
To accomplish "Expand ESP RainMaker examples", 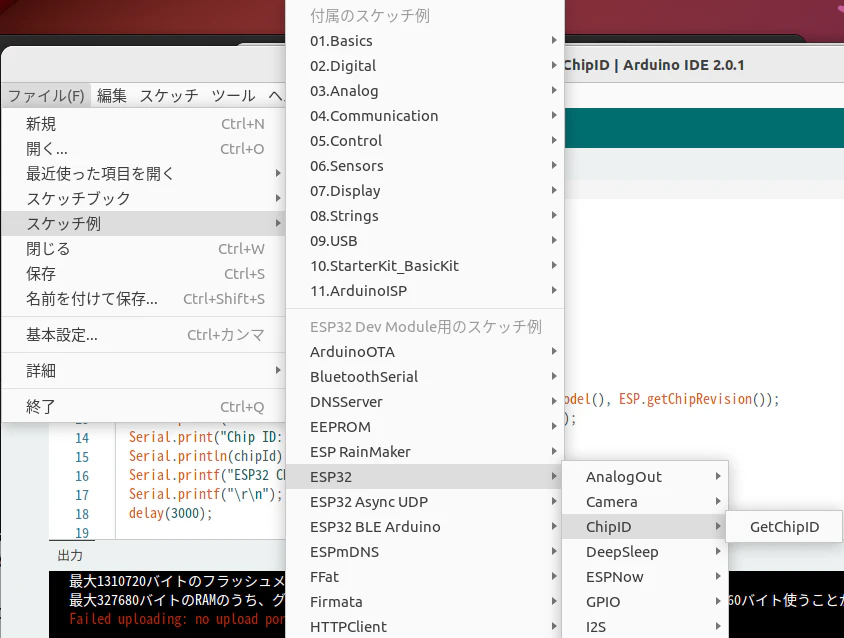I will (x=425, y=452).
